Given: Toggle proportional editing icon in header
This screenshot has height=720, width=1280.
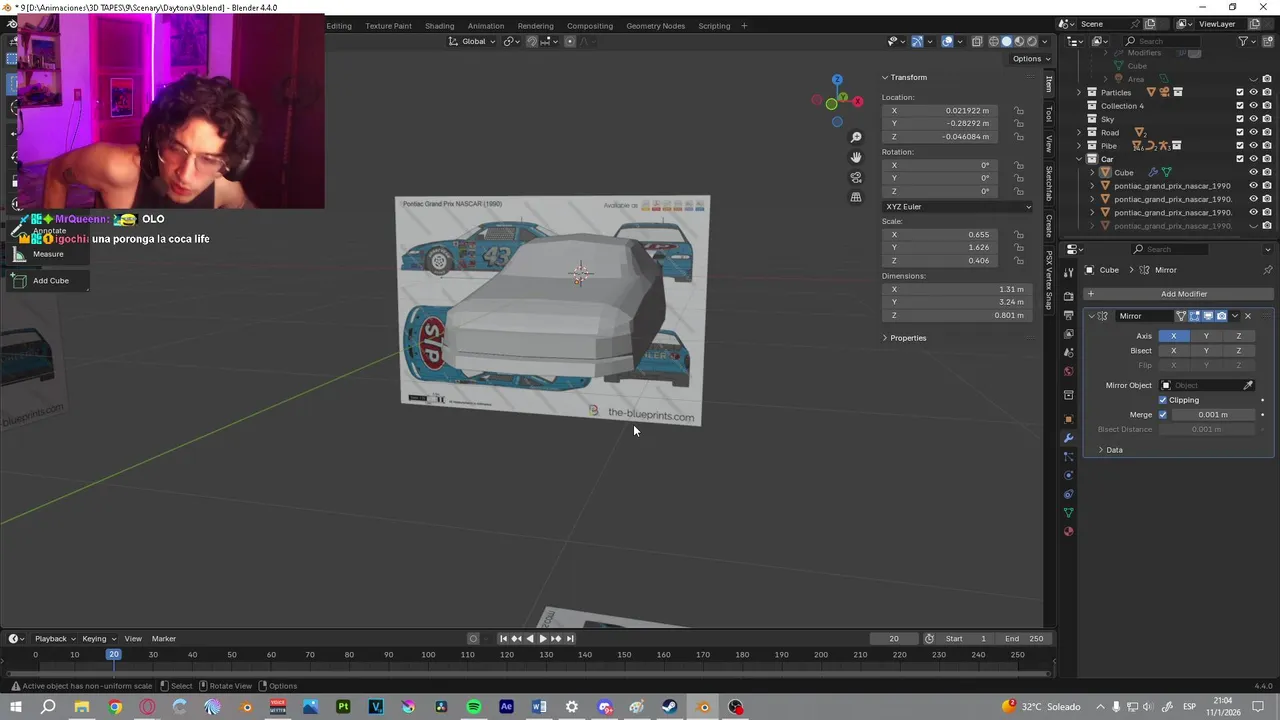Looking at the screenshot, I should (570, 41).
